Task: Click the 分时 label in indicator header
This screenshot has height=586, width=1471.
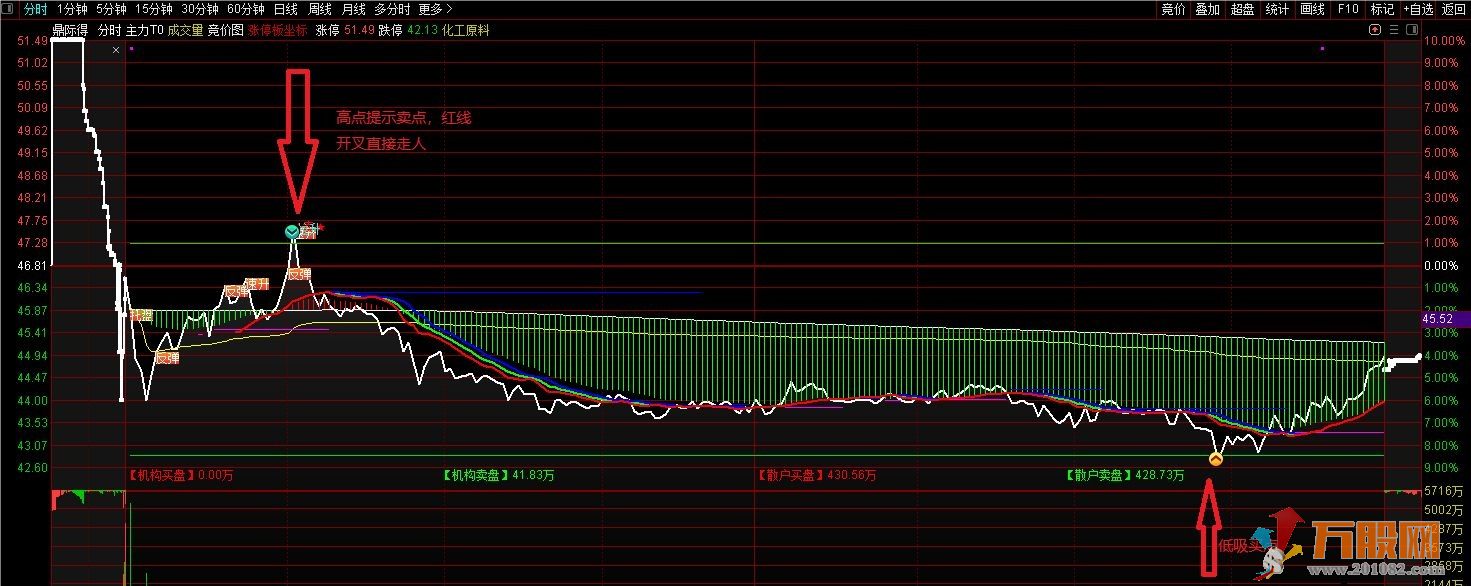Action: tap(109, 31)
